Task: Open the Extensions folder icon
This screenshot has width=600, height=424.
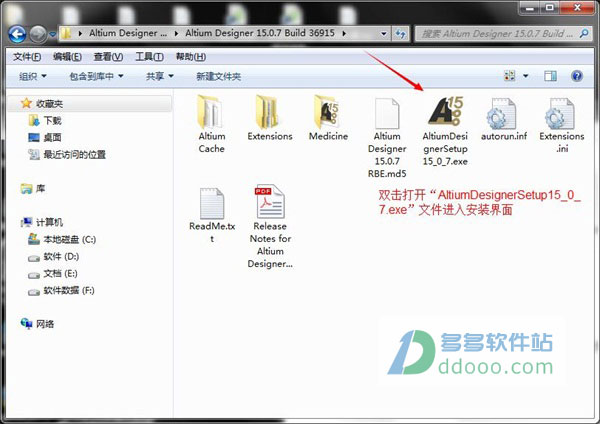Action: coord(267,112)
